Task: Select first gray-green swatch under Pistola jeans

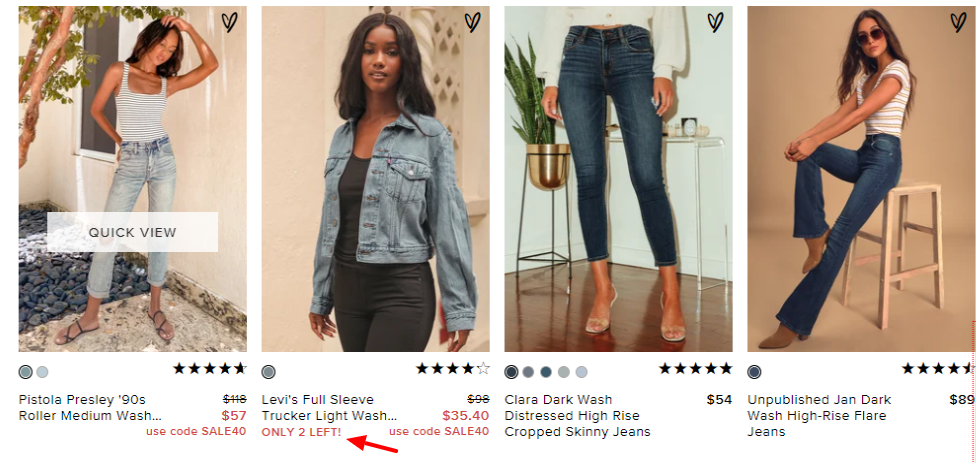Action: click(26, 372)
